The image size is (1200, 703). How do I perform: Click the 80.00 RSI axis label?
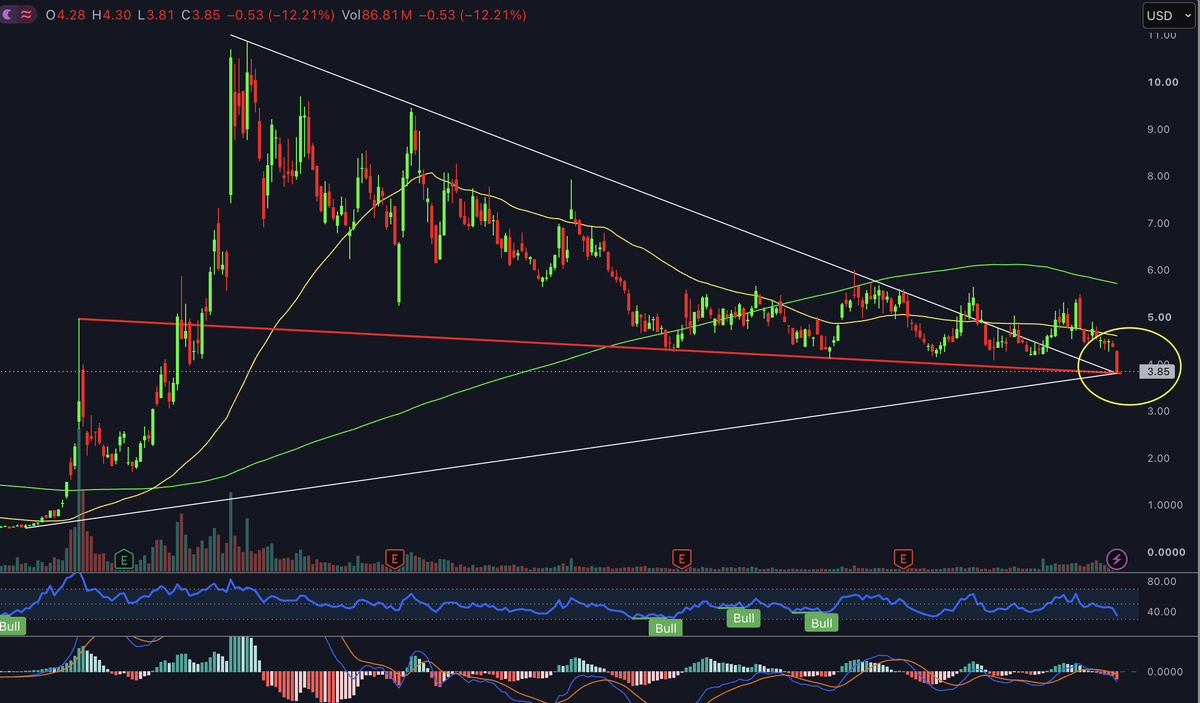point(1161,580)
